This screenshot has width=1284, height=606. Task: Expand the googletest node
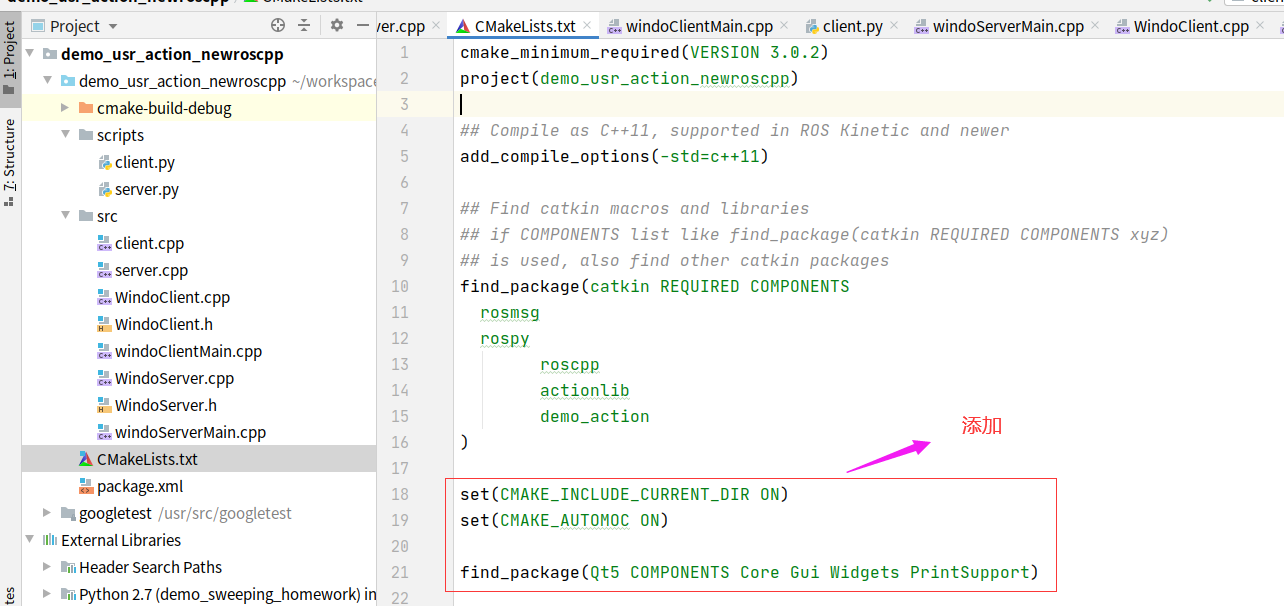(45, 512)
